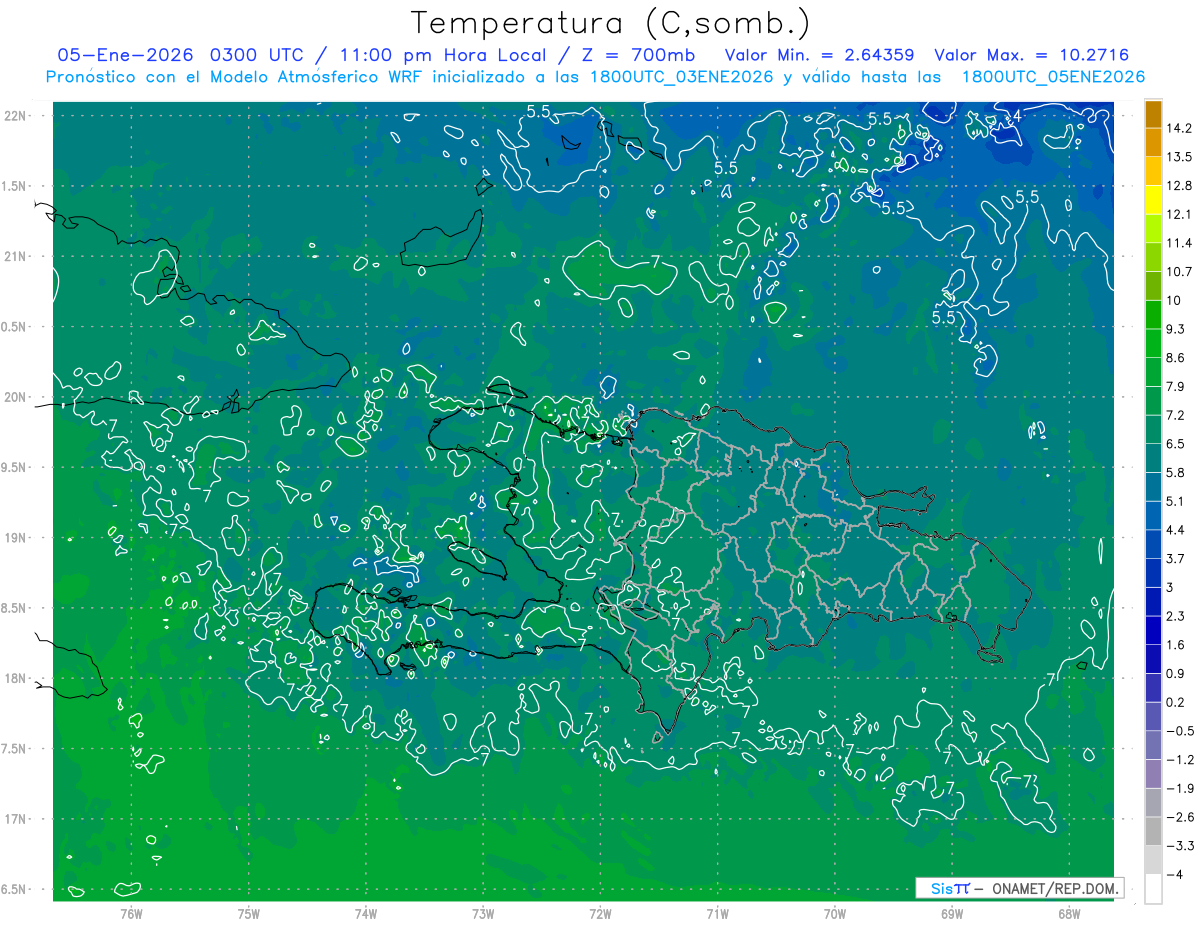Click the '11.4' color bar value
This screenshot has height=927, width=1200.
[1179, 243]
